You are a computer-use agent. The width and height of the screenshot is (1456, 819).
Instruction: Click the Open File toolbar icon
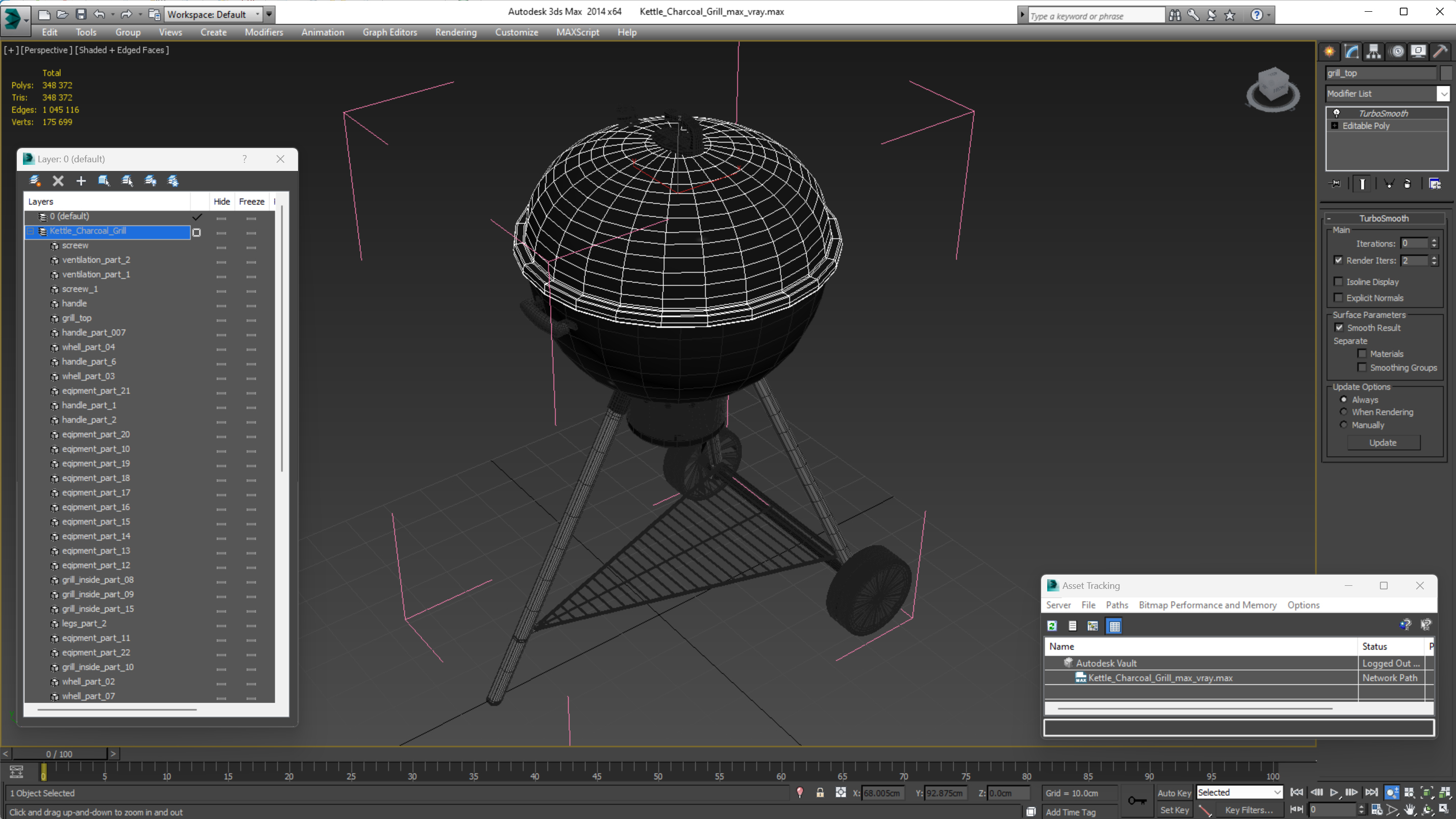pos(62,14)
